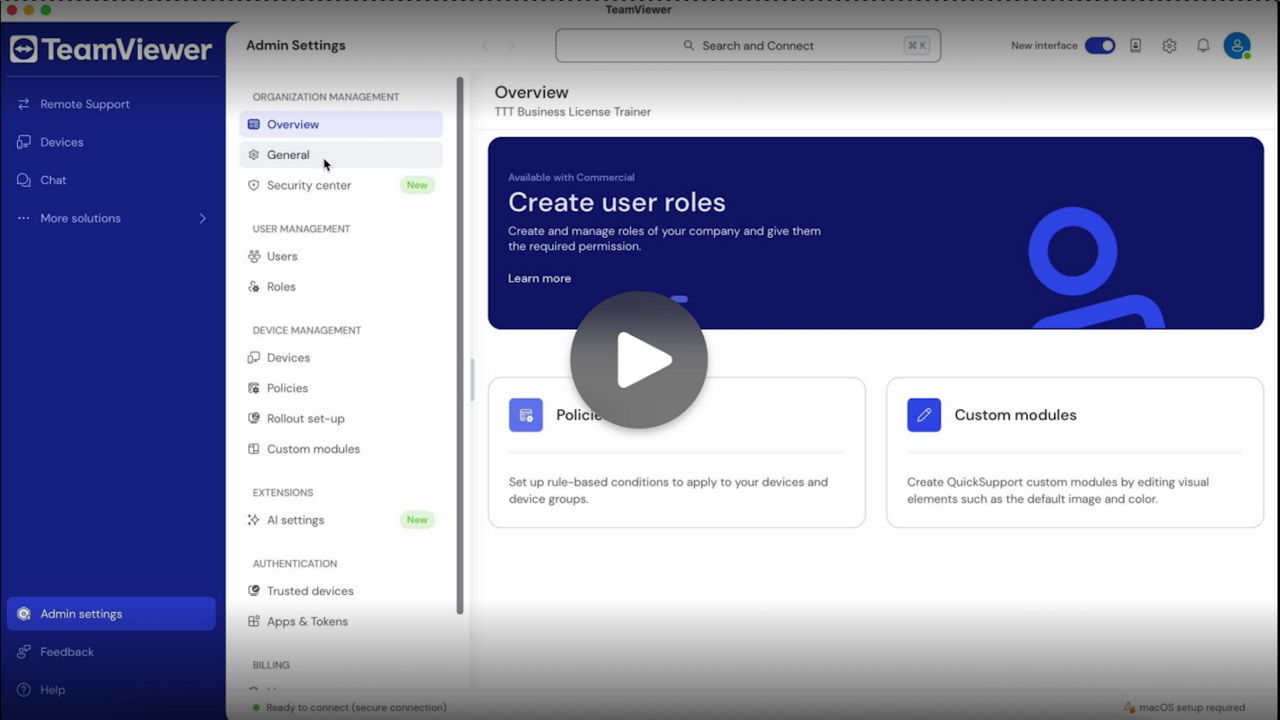The width and height of the screenshot is (1280, 720).
Task: Click the New badge beside Security center
Action: (417, 185)
